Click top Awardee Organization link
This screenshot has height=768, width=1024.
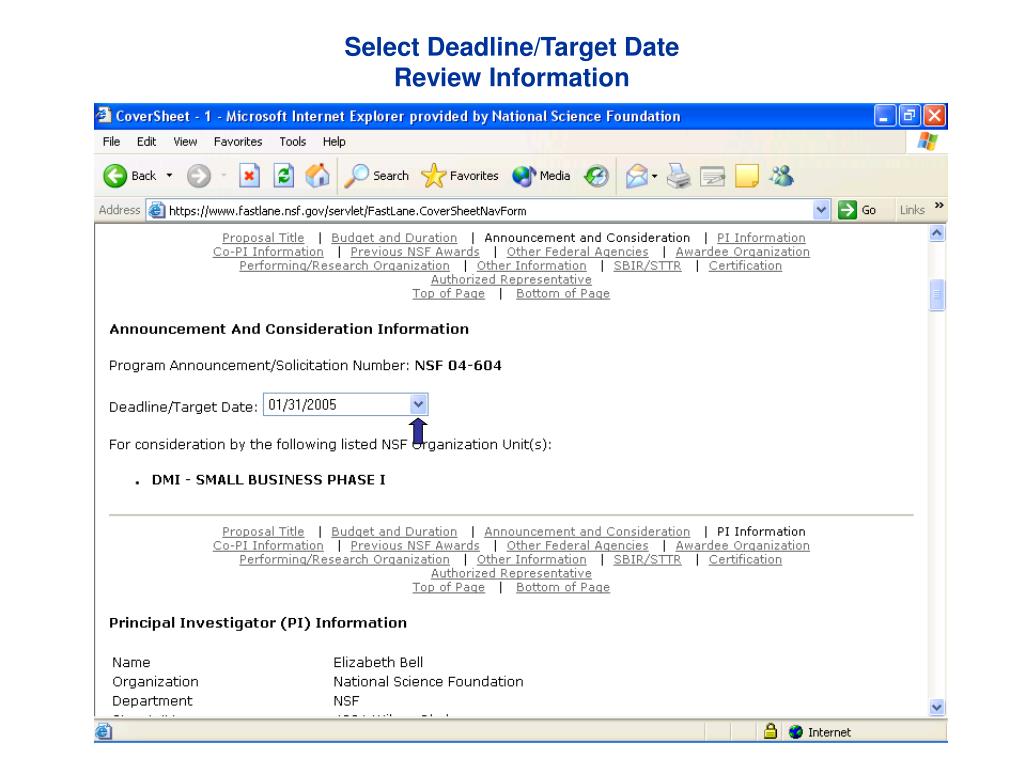743,251
